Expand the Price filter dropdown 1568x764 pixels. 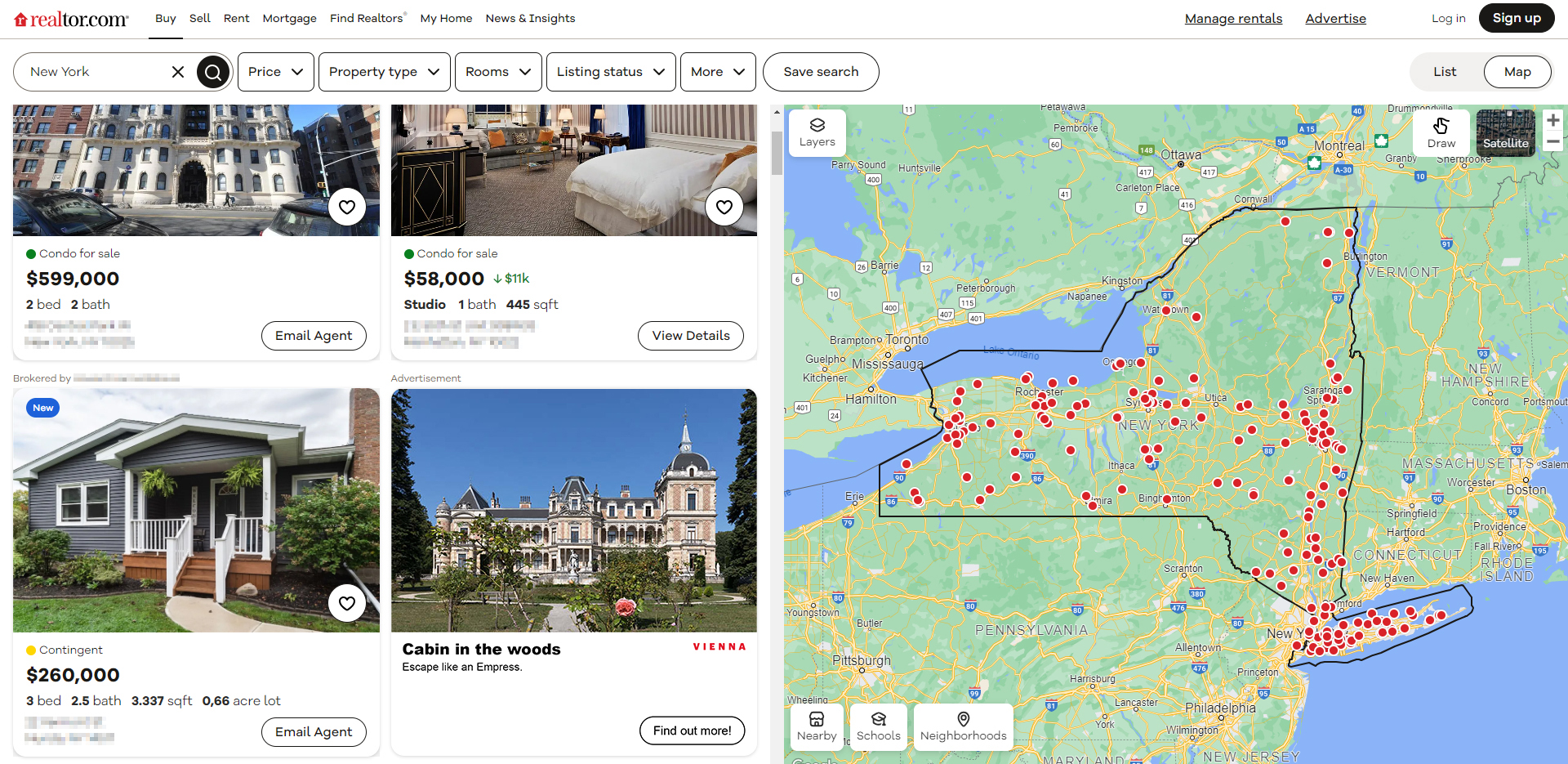tap(275, 72)
